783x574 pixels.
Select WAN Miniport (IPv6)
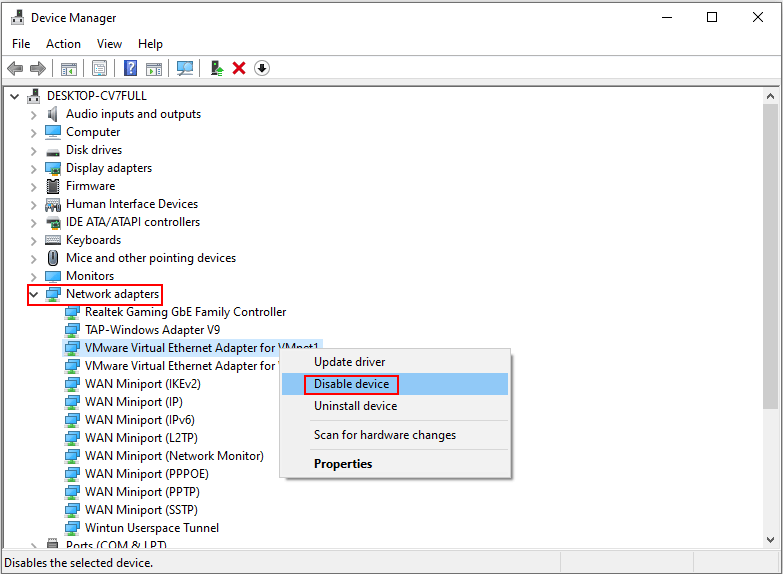[140, 420]
